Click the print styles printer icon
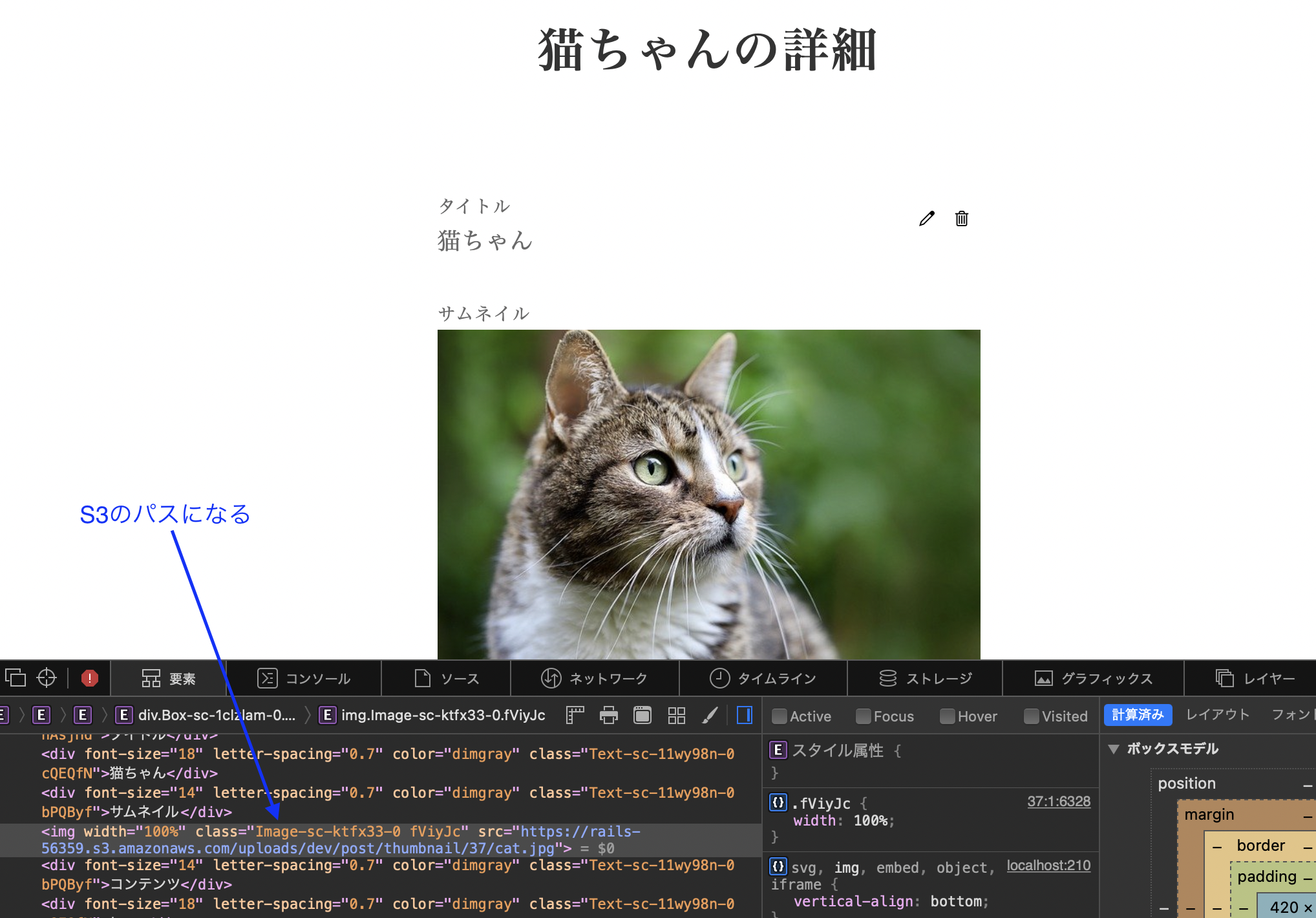This screenshot has width=1316, height=918. [608, 715]
